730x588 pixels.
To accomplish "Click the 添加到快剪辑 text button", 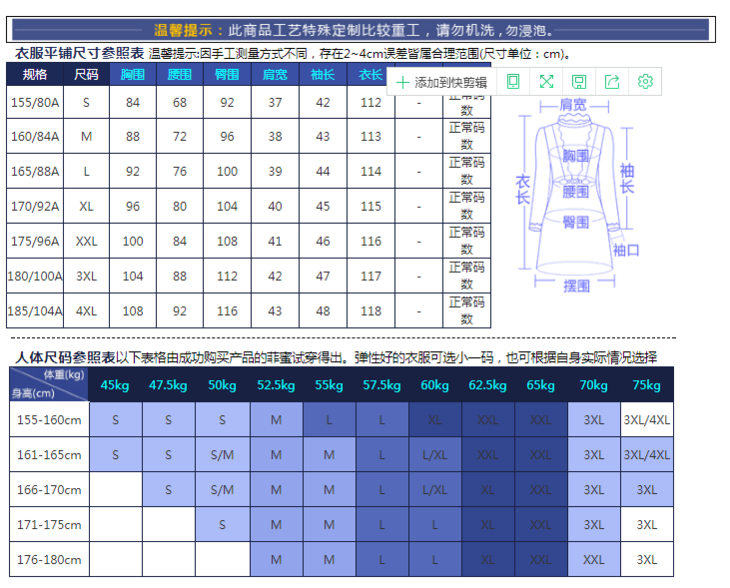I will (451, 82).
